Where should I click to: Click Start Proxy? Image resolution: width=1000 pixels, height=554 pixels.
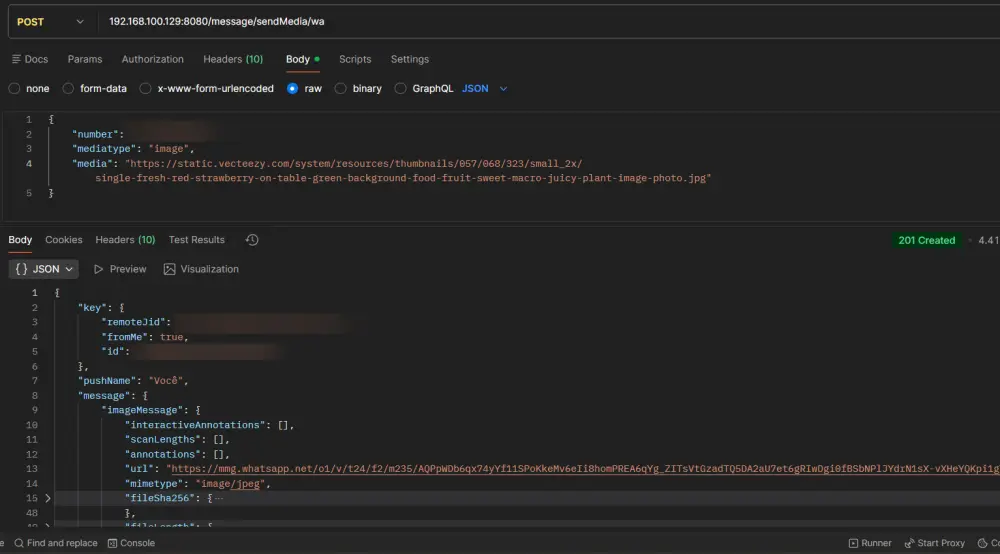click(934, 543)
